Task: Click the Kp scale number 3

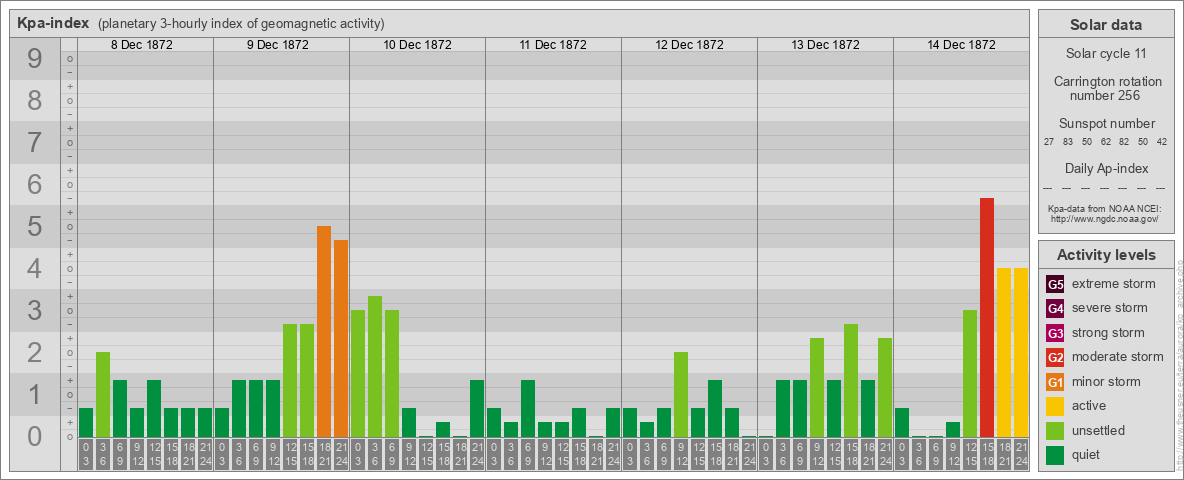Action: click(35, 310)
